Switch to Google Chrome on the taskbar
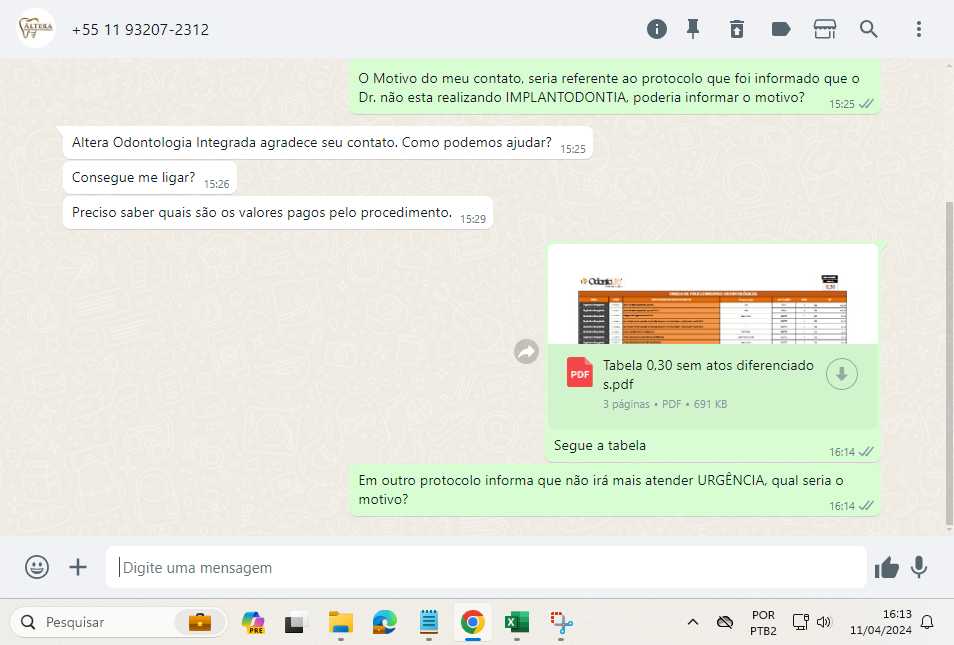The height and width of the screenshot is (645, 954). coord(473,622)
